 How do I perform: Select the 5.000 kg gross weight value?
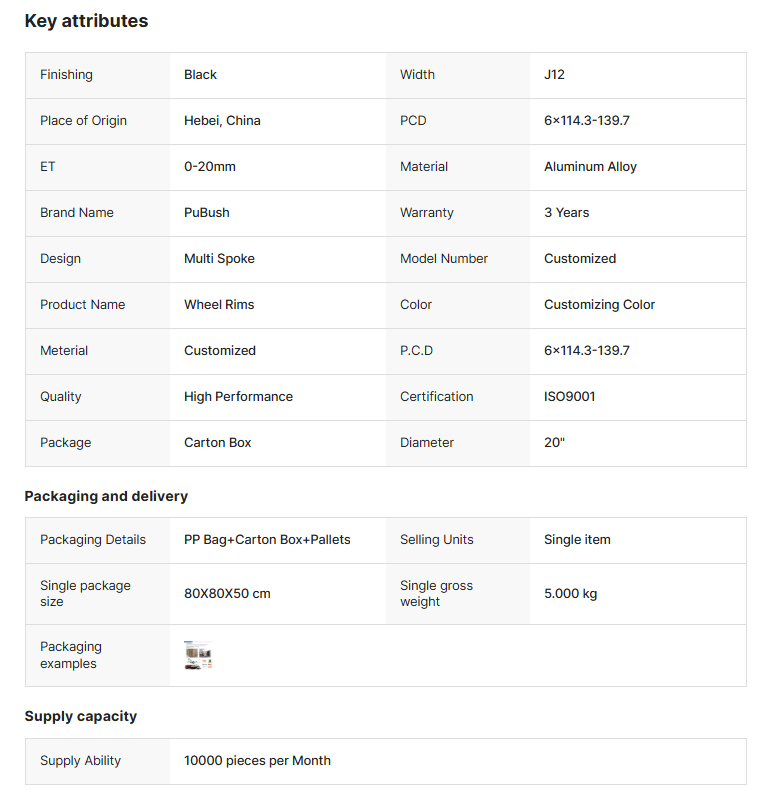(x=570, y=594)
